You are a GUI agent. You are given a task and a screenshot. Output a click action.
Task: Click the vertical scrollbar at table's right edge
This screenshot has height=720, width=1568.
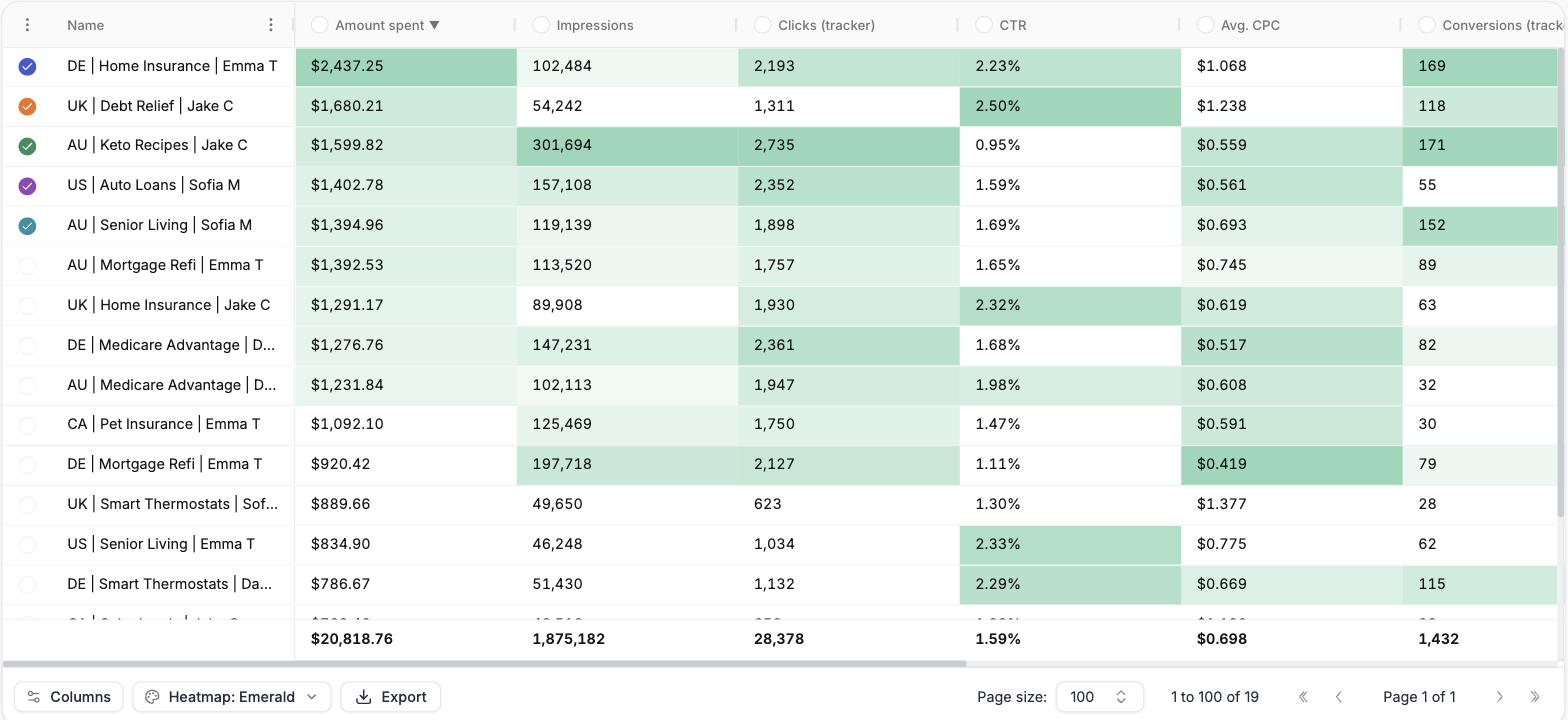pos(1562,282)
